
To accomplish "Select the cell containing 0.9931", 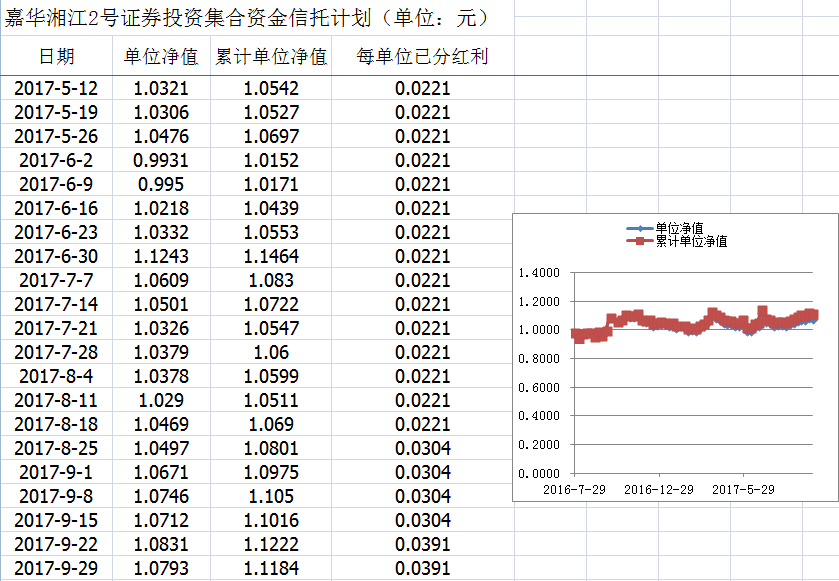I will (x=161, y=160).
